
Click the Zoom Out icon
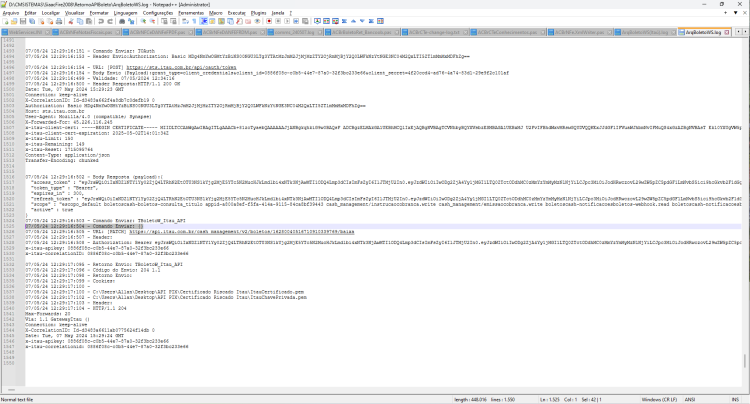point(152,21)
